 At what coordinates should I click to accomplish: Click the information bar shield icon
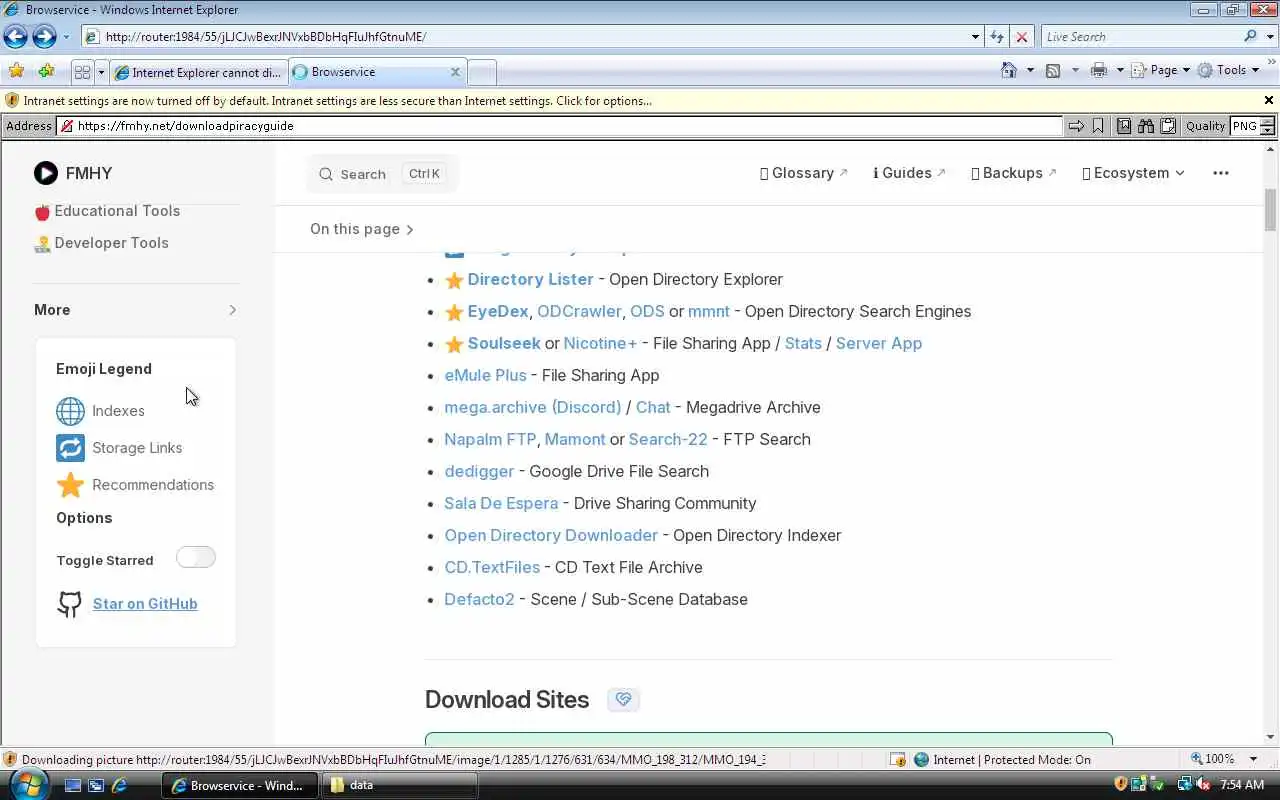12,101
